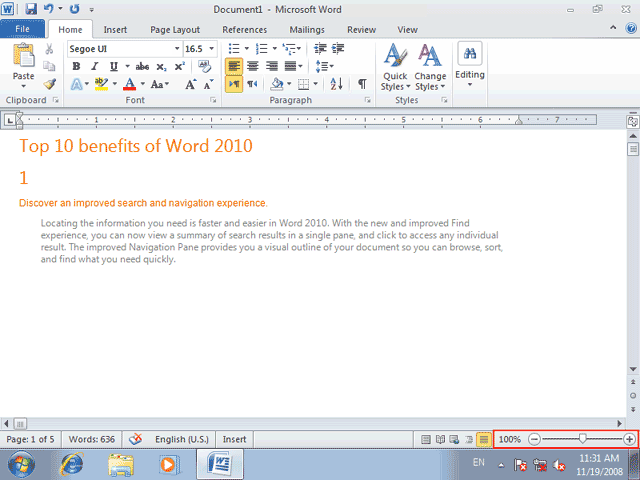The width and height of the screenshot is (640, 480).
Task: Toggle Bold formatting
Action: pyautogui.click(x=76, y=67)
